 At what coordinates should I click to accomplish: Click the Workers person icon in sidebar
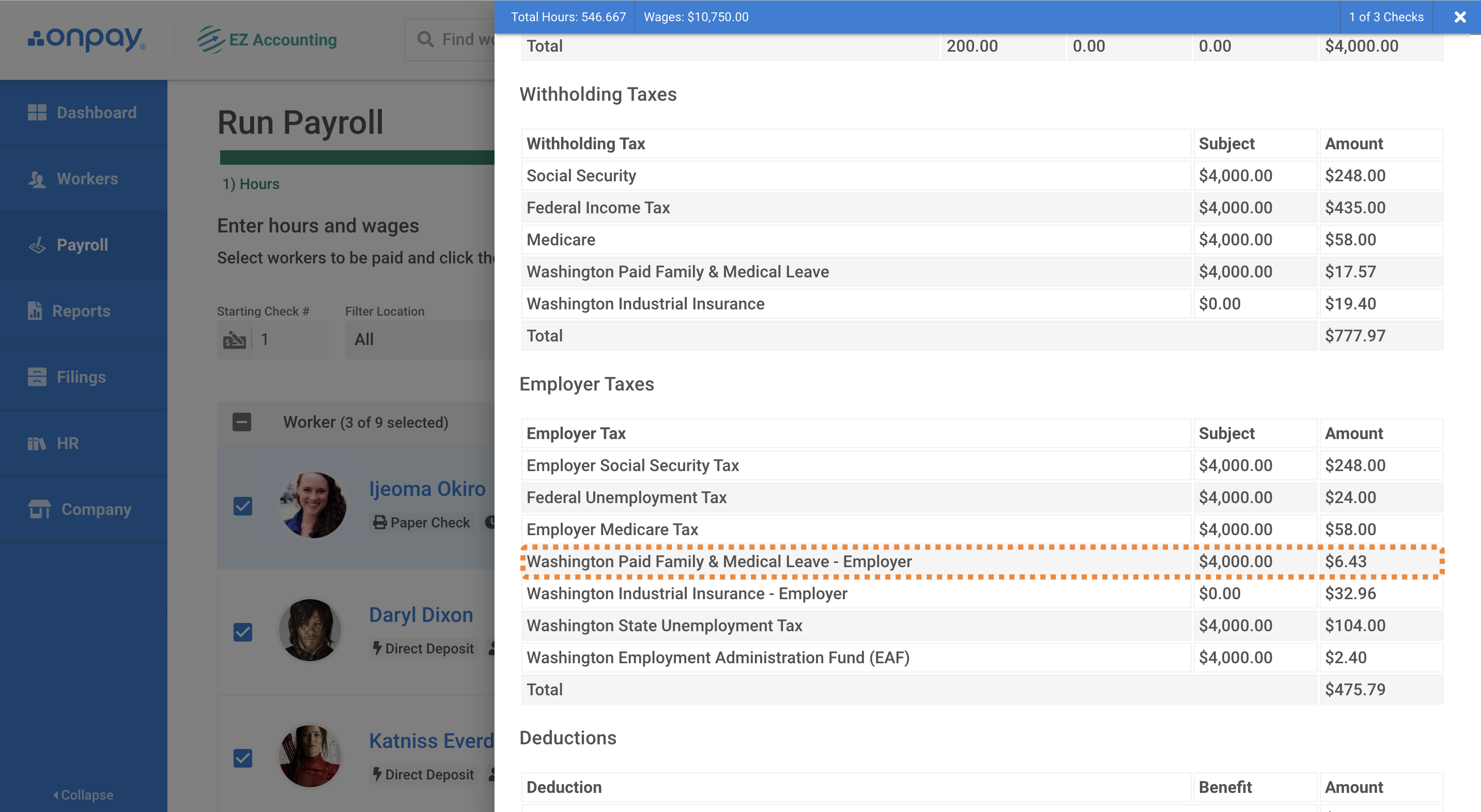37,179
